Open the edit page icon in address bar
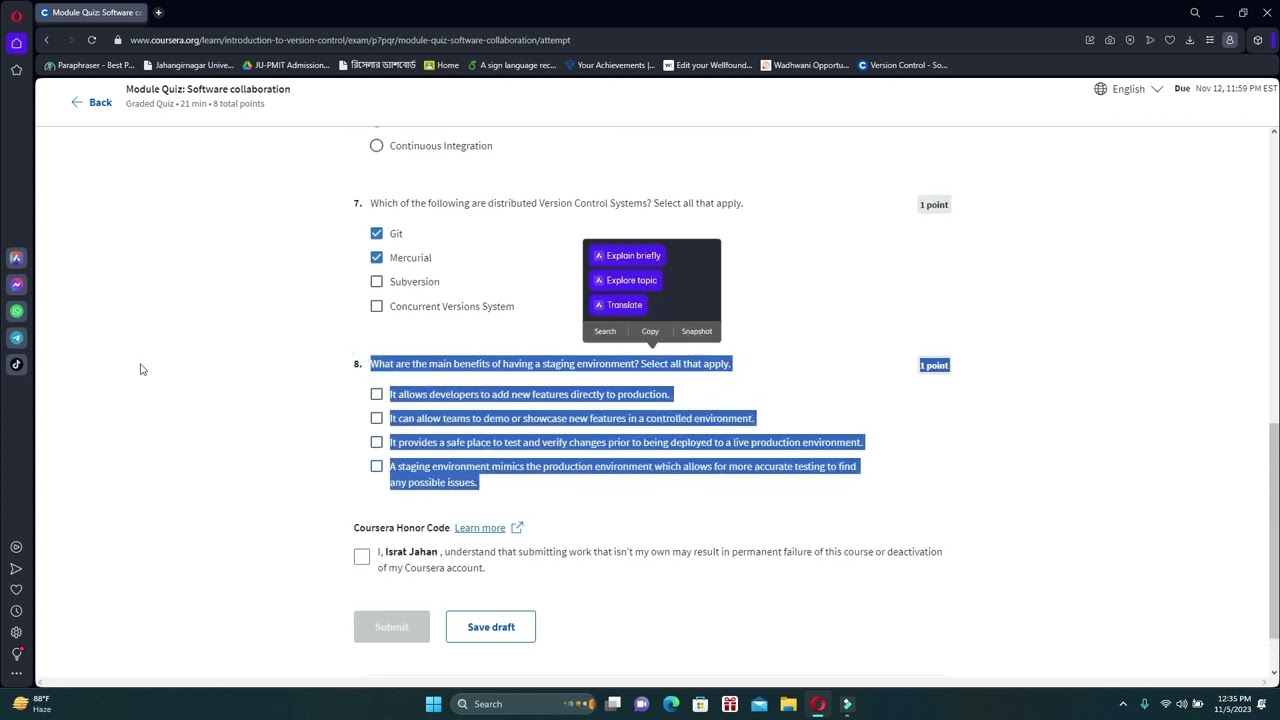 (x=1090, y=40)
